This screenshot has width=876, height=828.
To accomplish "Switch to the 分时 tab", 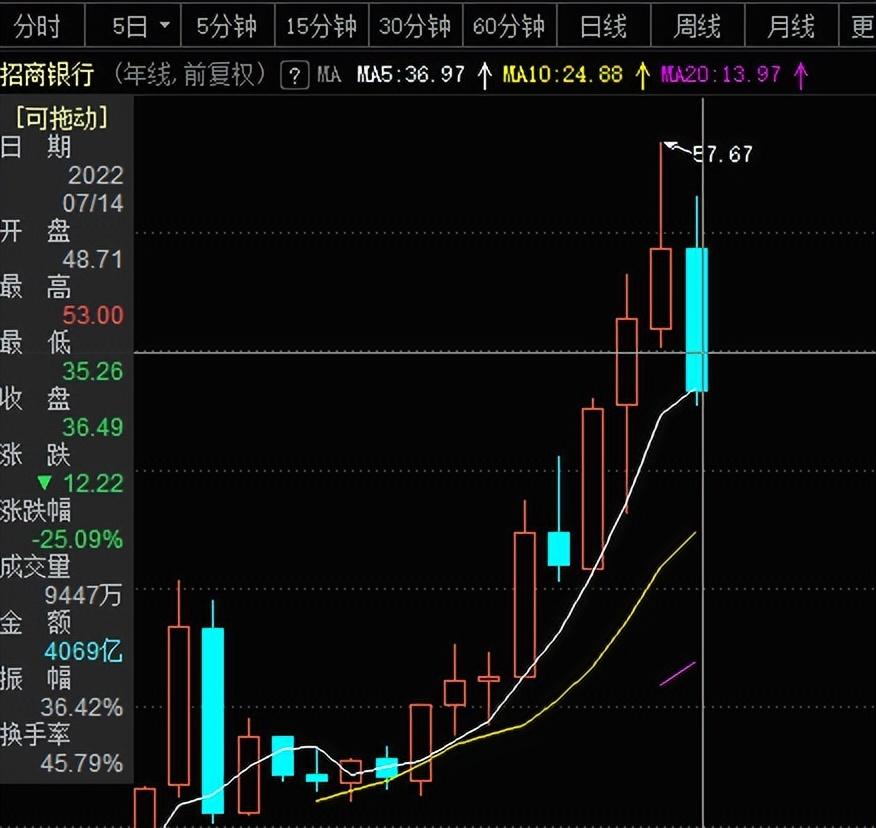I will [x=37, y=26].
